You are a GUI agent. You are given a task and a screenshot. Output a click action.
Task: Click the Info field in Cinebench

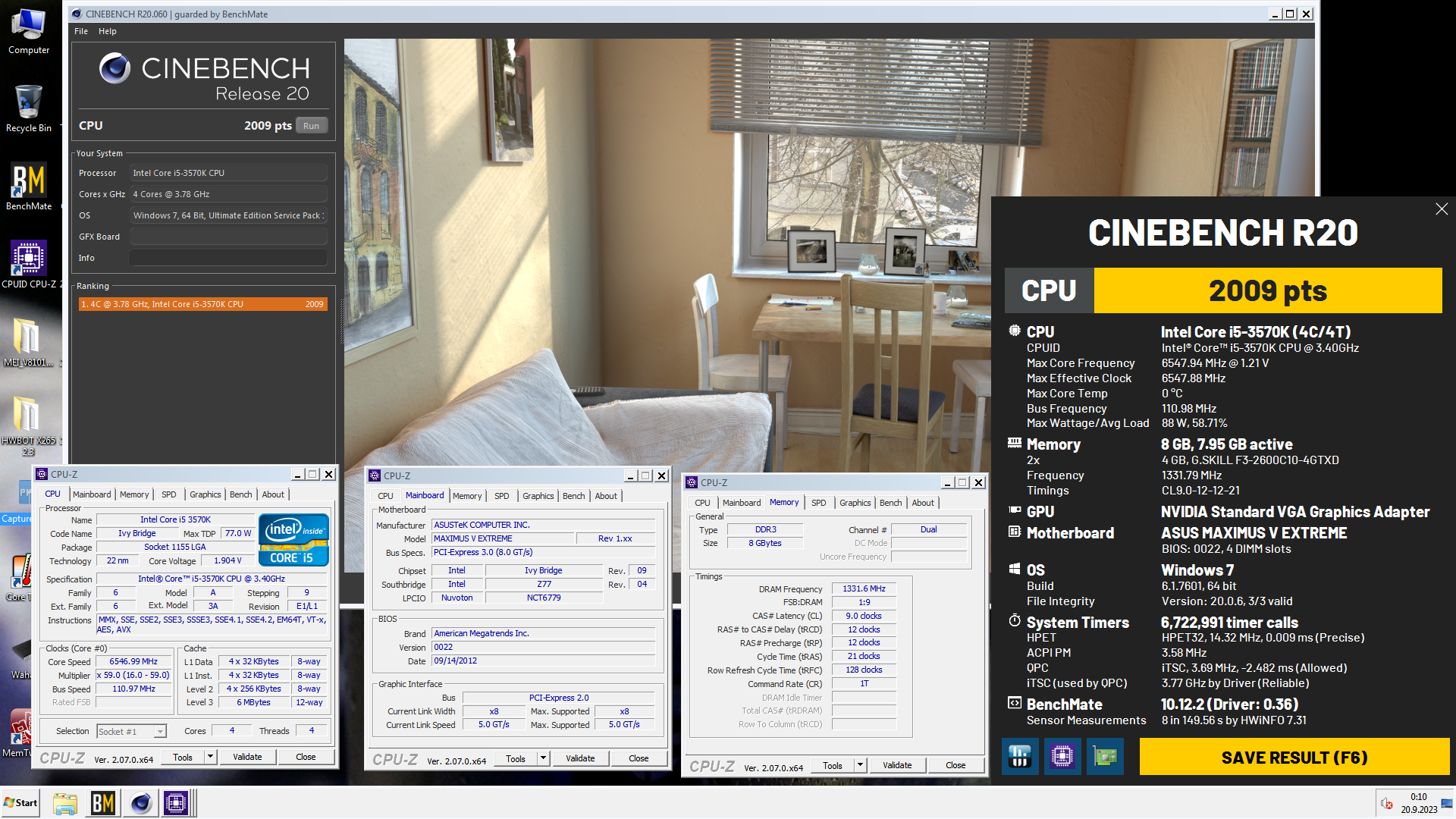(227, 258)
